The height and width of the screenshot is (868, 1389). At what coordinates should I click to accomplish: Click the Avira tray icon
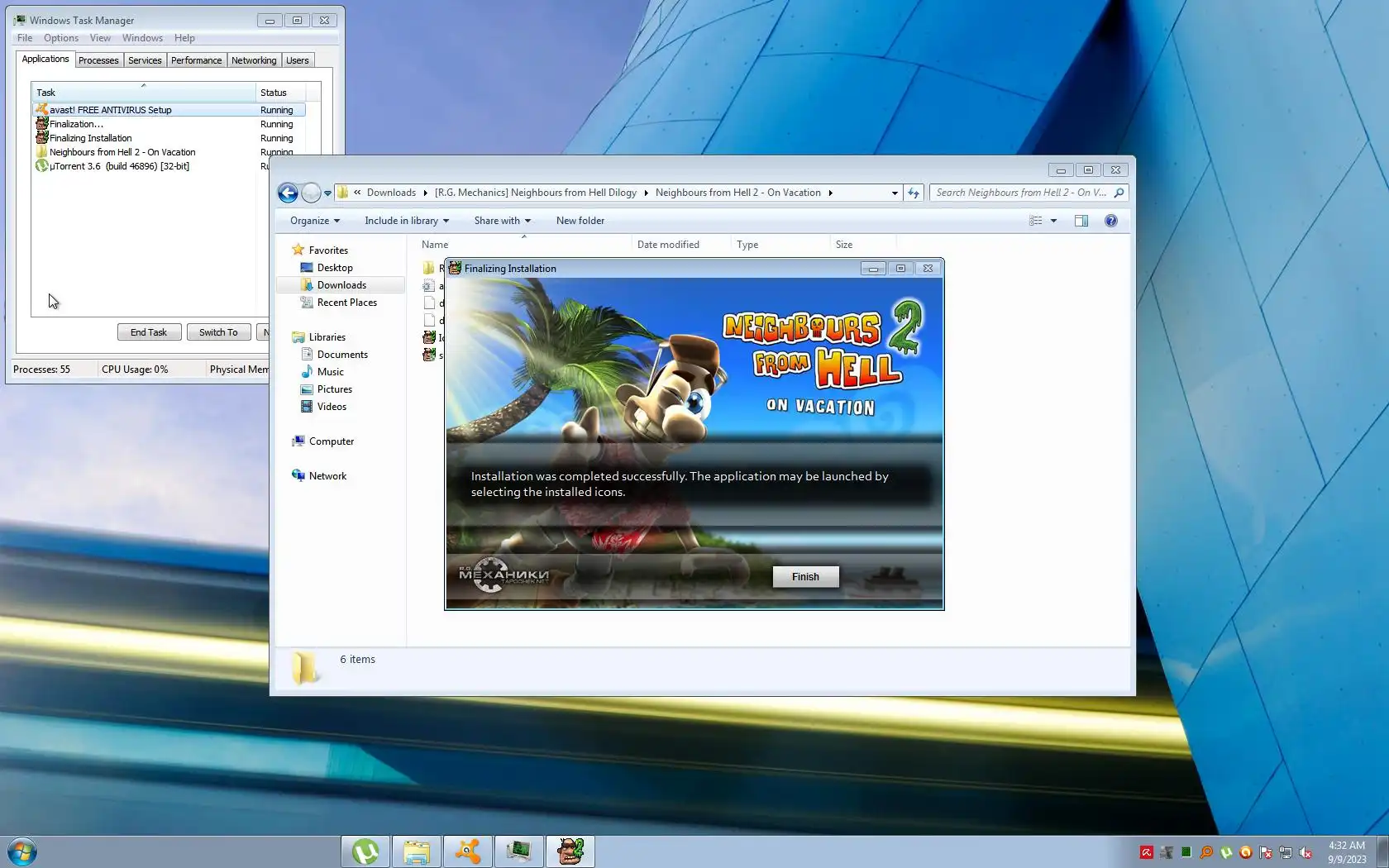click(1147, 852)
